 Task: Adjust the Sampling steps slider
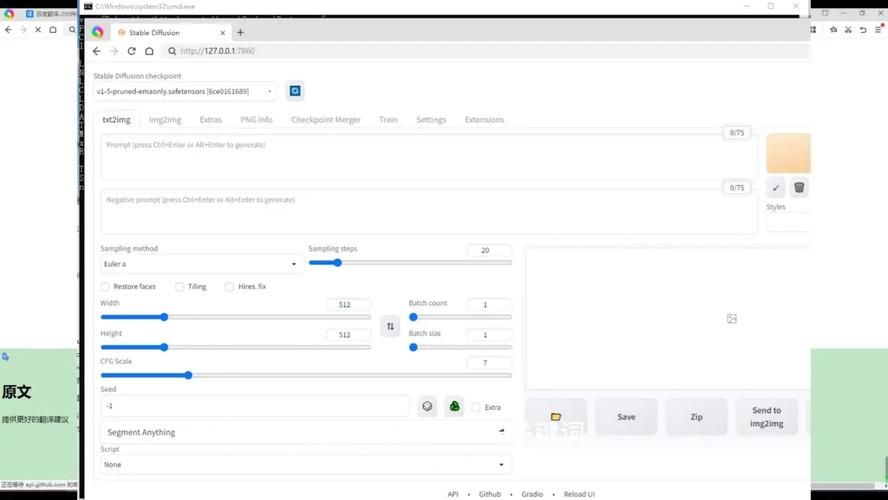(410, 263)
